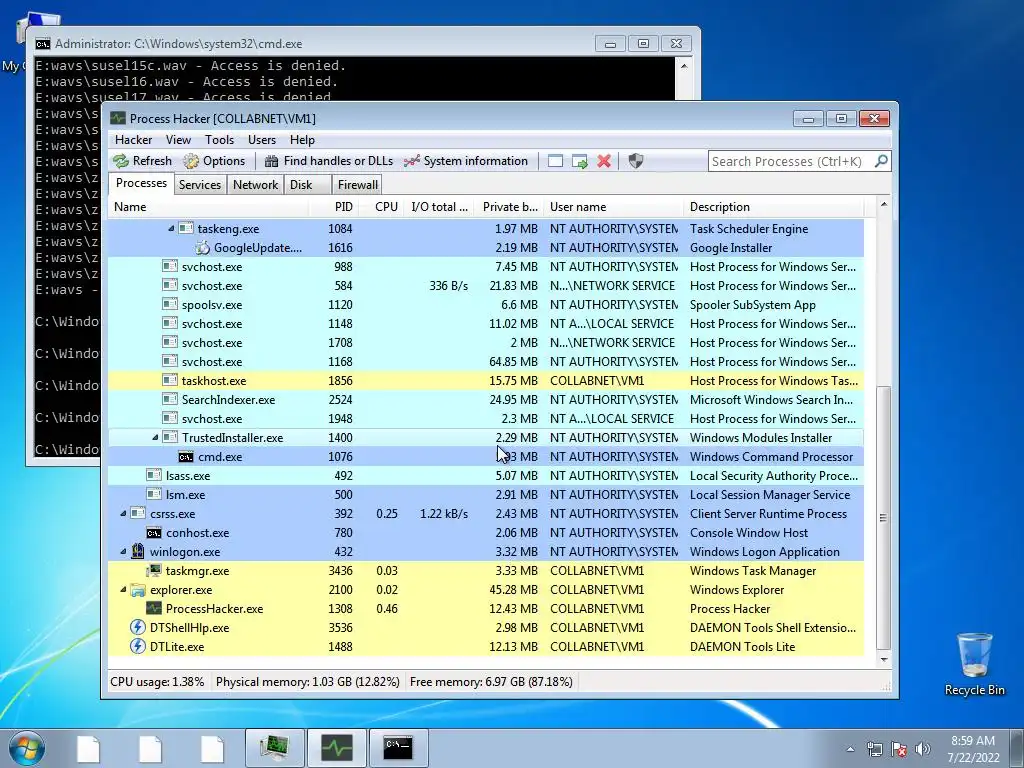Click the DTLite.exe lightning icon

[138, 647]
